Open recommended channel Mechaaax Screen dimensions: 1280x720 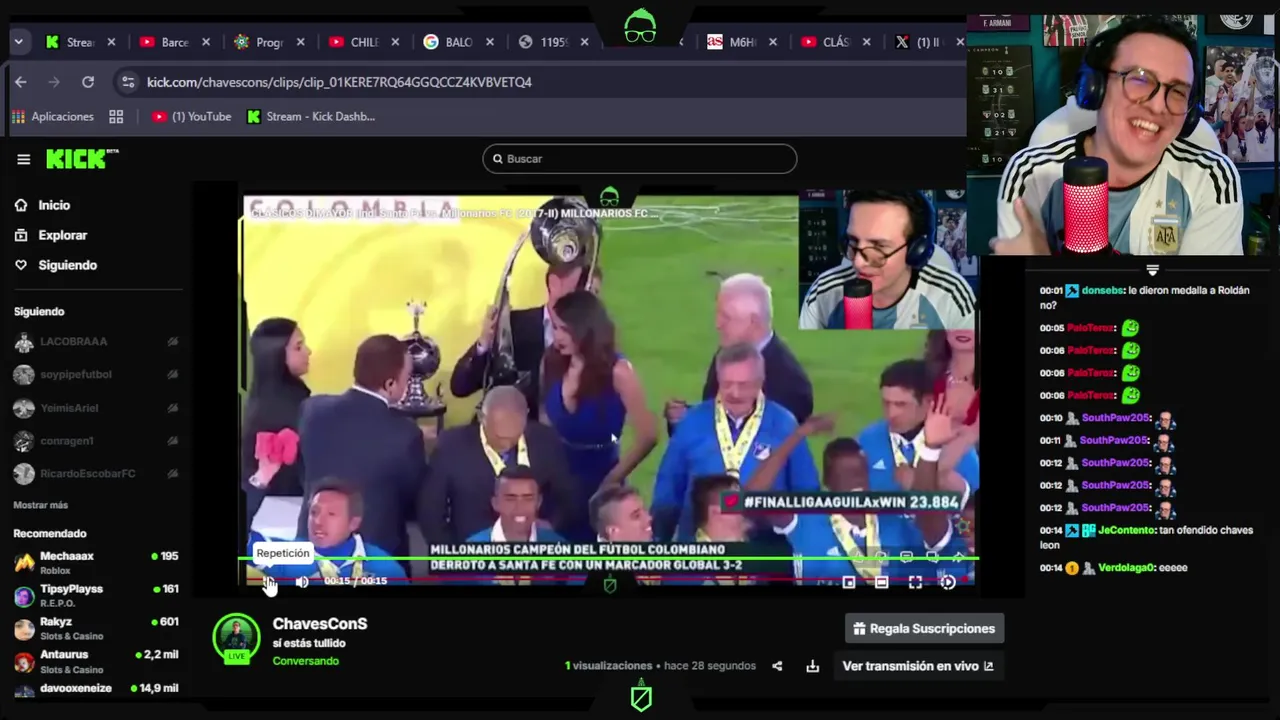coord(96,563)
